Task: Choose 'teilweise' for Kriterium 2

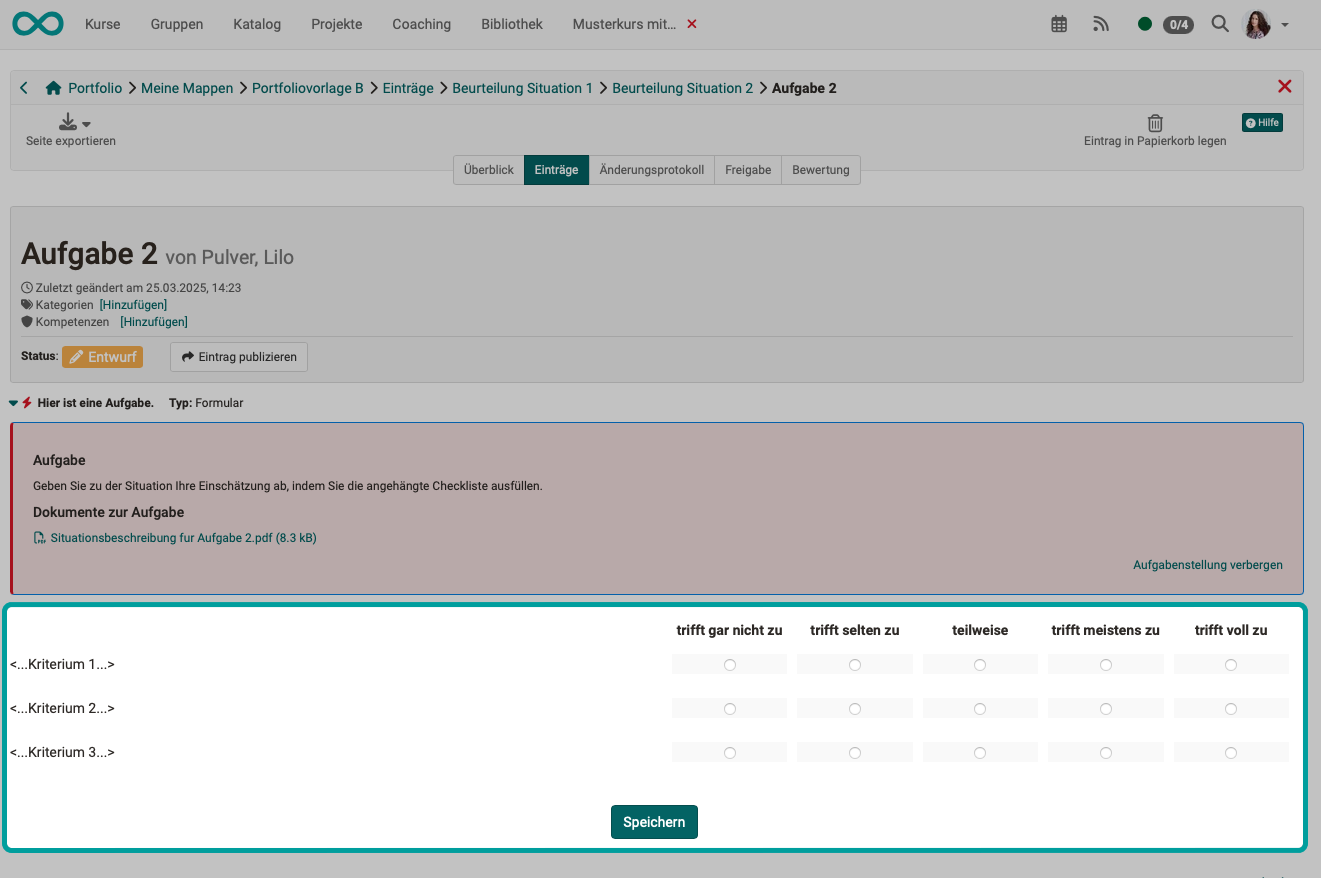Action: click(980, 708)
